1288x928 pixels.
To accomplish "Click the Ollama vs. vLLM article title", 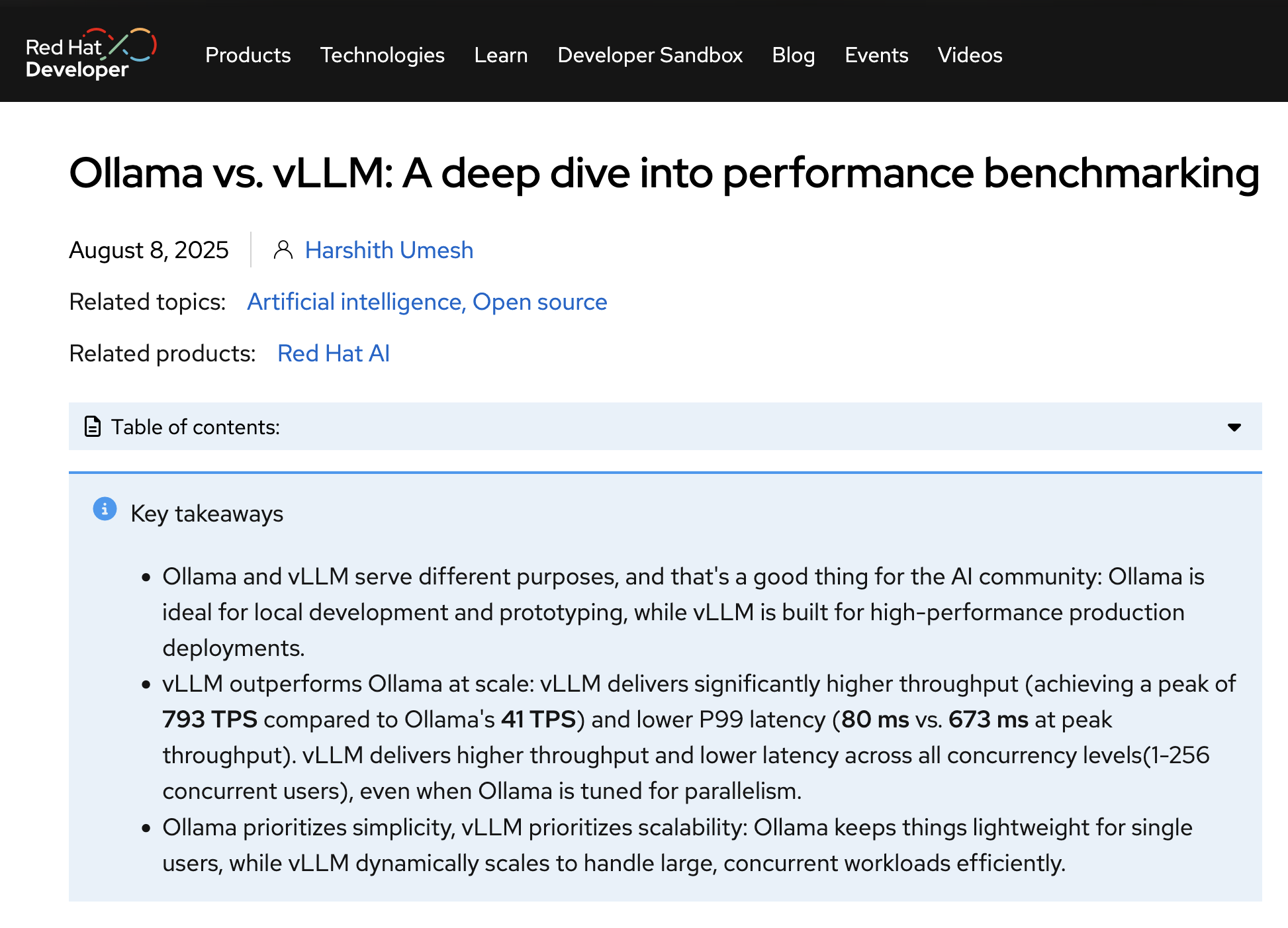I will 664,173.
